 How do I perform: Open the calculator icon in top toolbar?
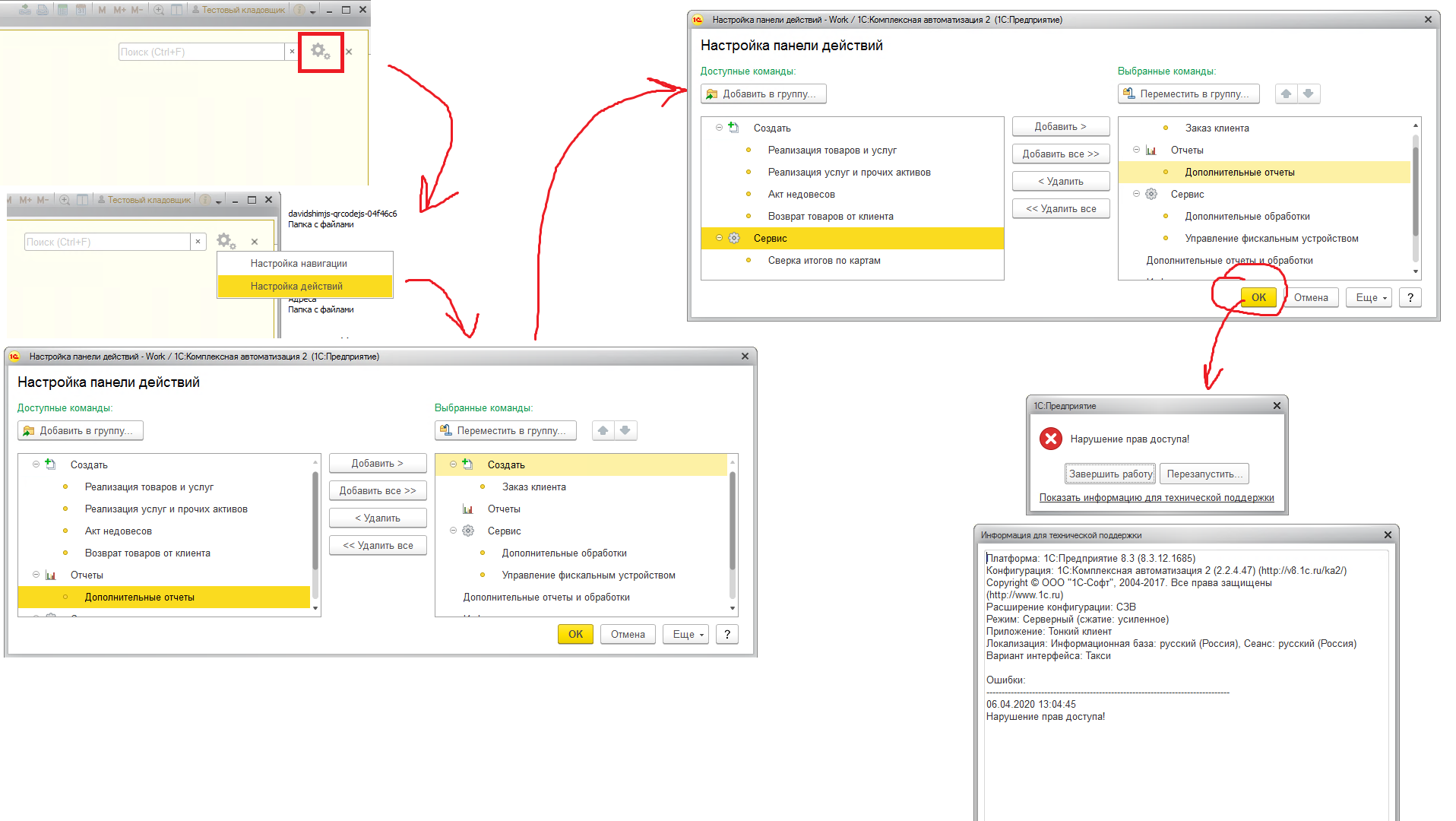pyautogui.click(x=63, y=10)
